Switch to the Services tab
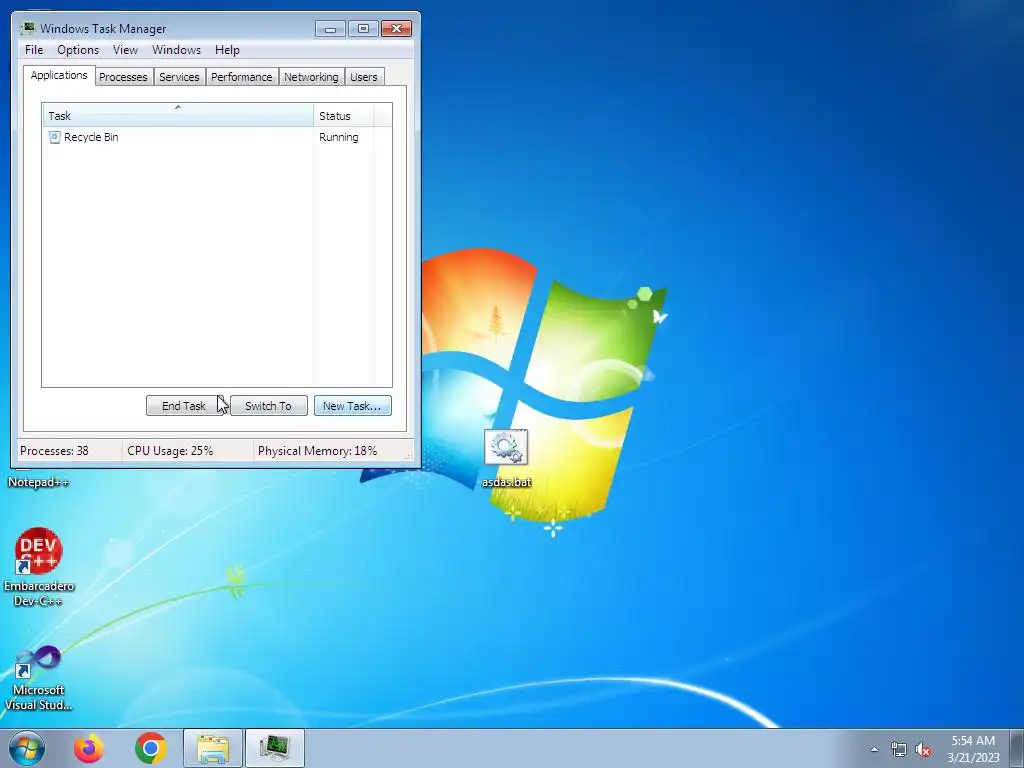 point(179,77)
